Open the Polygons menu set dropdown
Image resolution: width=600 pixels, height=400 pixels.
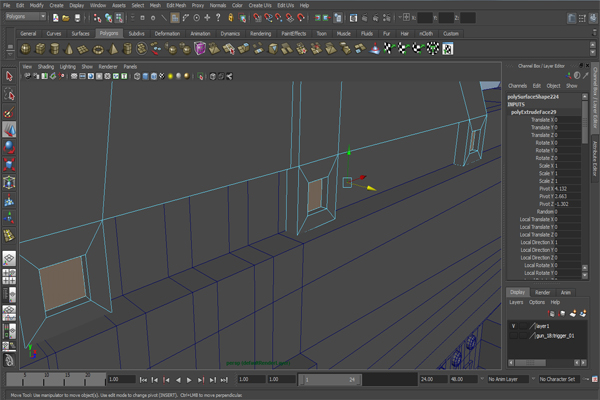coord(26,16)
